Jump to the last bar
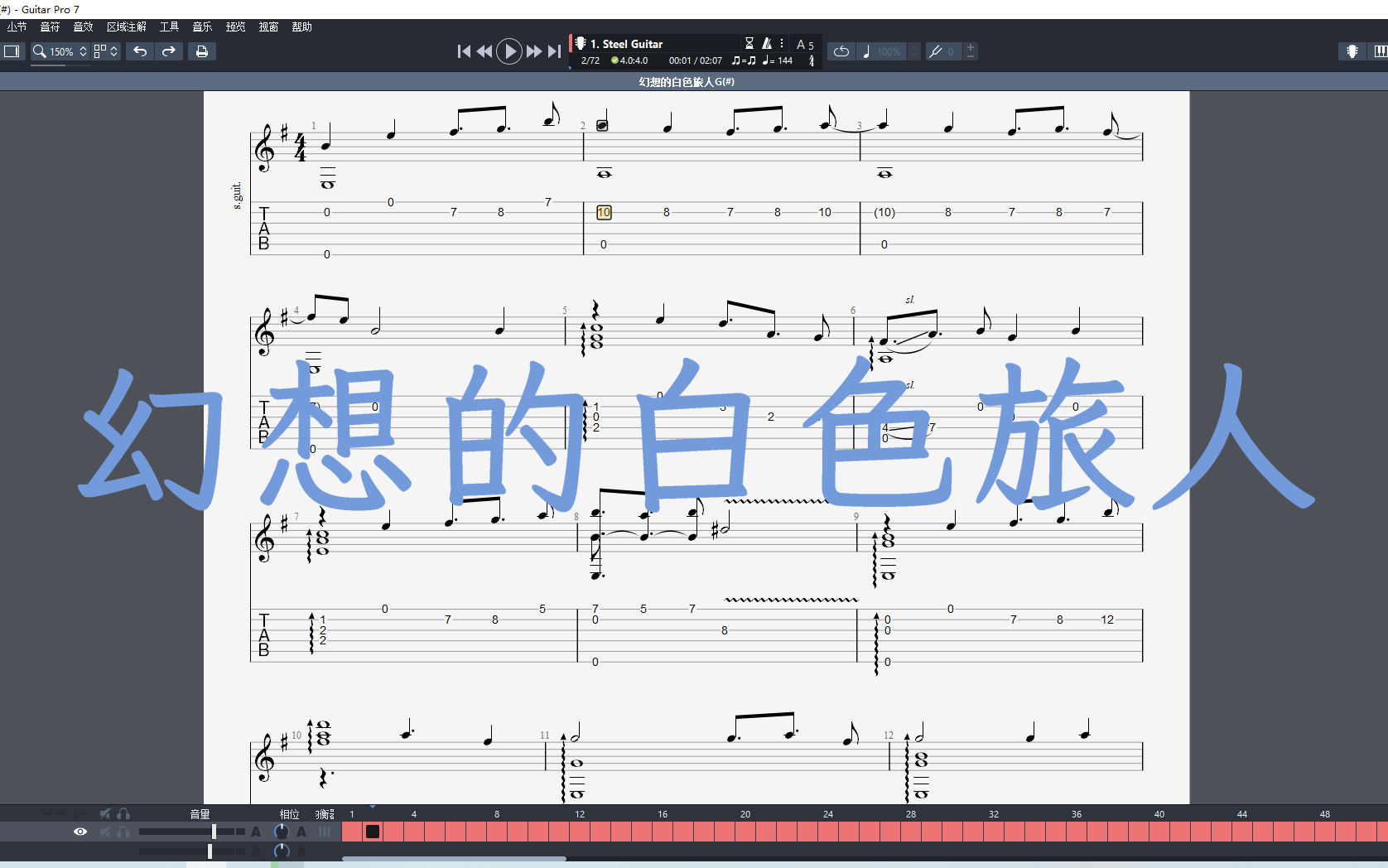Screen dimensions: 1388x868 coord(554,51)
